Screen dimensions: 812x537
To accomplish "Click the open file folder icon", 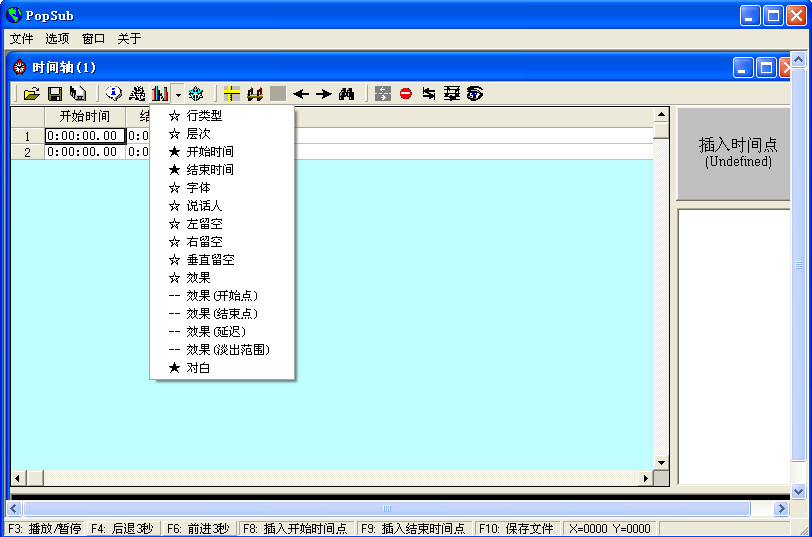I will pos(32,93).
